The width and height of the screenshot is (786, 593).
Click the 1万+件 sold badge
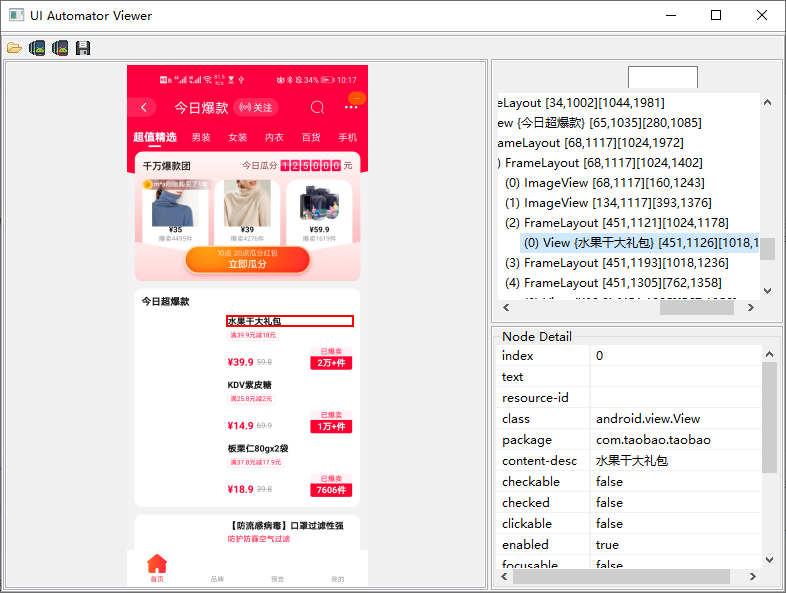[331, 426]
